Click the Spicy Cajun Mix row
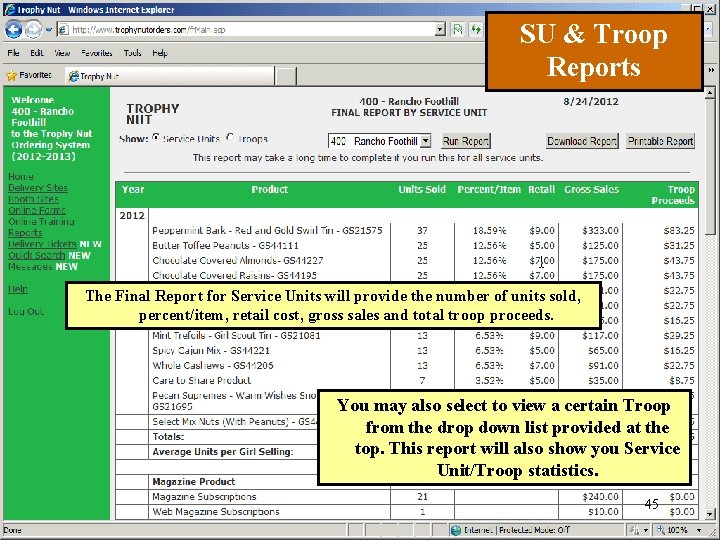The height and width of the screenshot is (540, 720). click(407, 351)
